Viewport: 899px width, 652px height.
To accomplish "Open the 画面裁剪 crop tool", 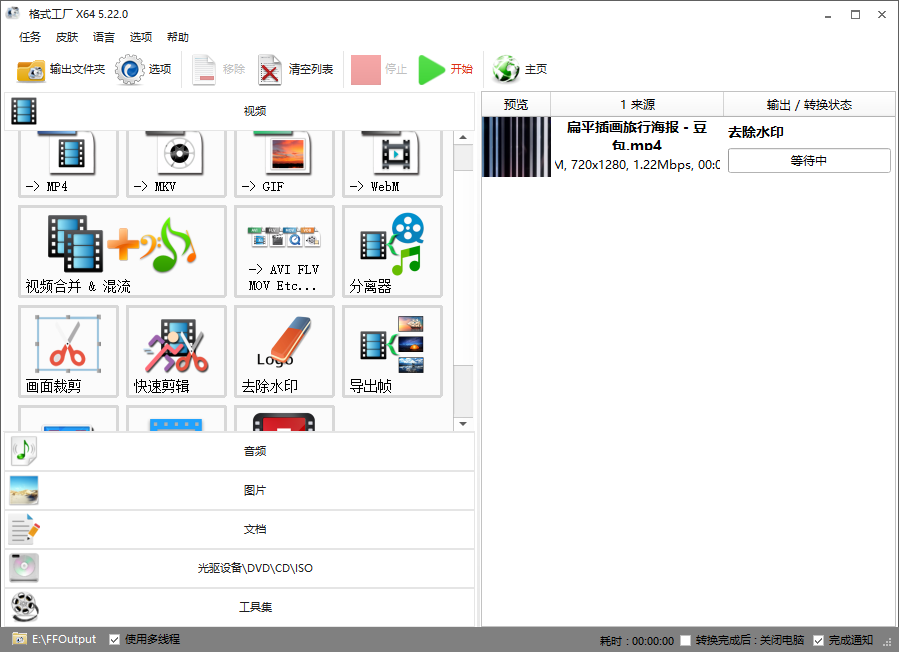I will click(x=68, y=351).
